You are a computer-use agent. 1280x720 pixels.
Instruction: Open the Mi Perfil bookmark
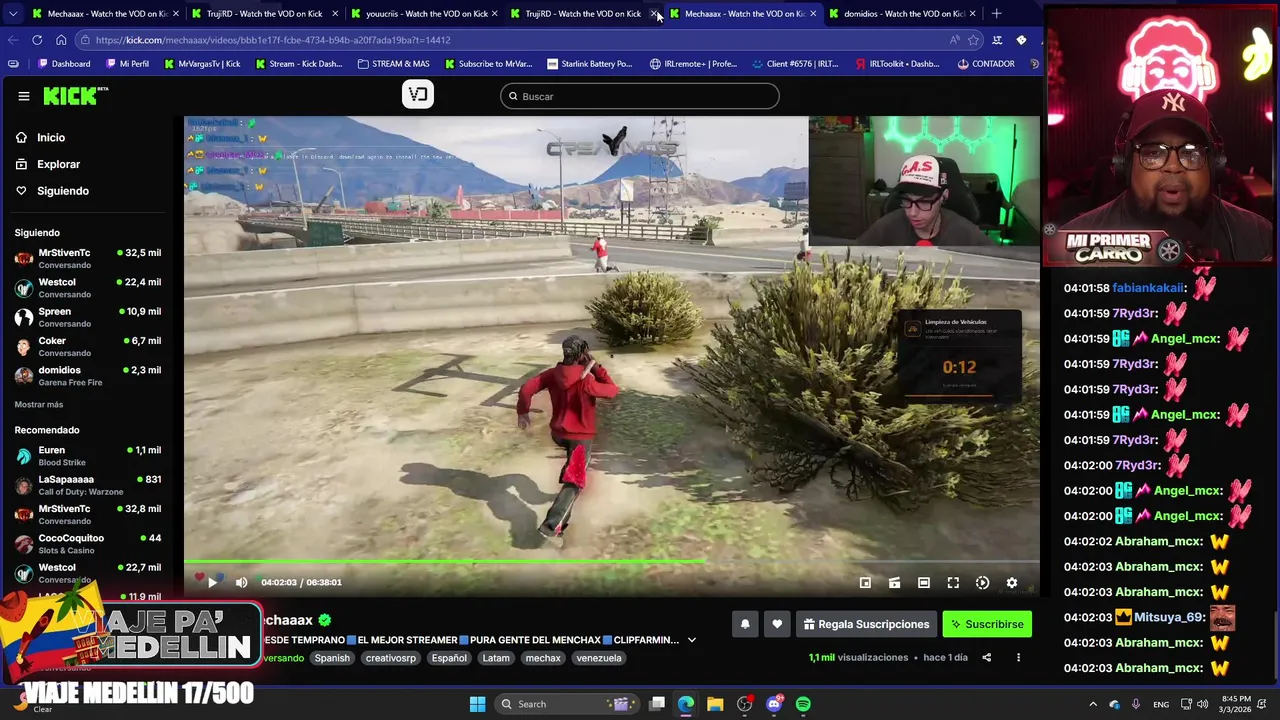pyautogui.click(x=127, y=64)
